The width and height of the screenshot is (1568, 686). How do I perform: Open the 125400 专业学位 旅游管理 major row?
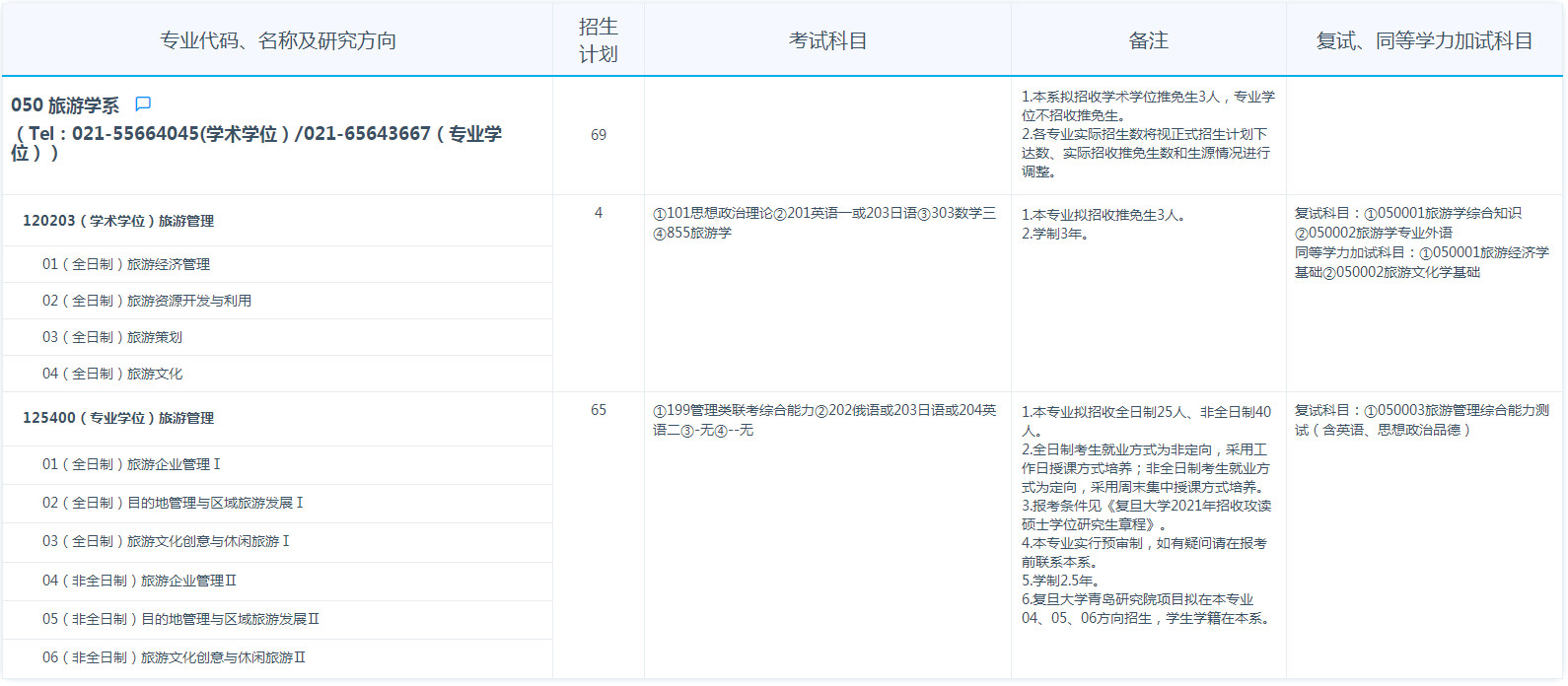coord(118,418)
